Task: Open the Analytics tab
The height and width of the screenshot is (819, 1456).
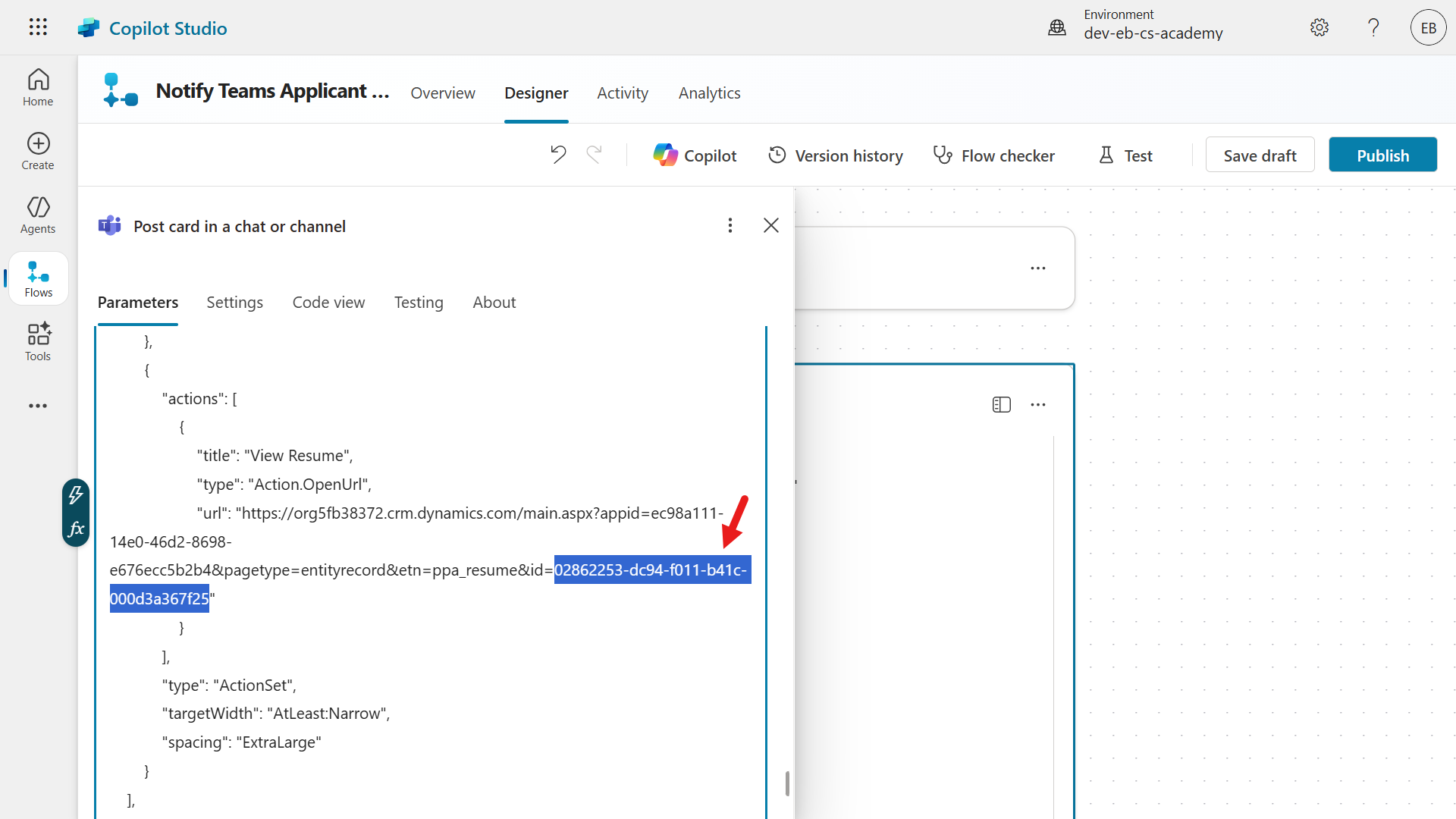Action: click(x=709, y=93)
